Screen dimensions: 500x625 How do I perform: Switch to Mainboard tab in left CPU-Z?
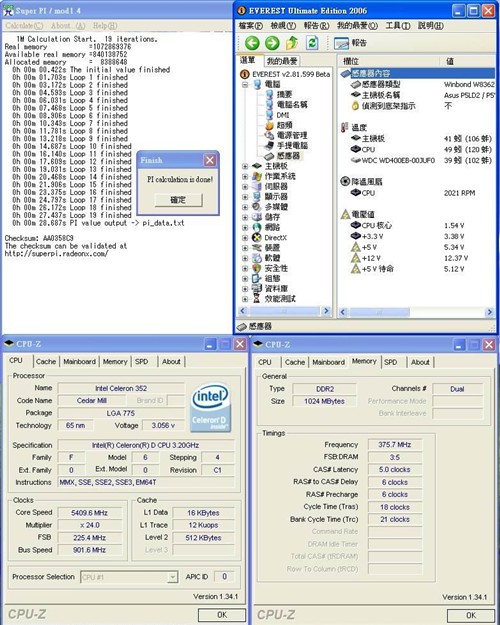click(x=79, y=362)
